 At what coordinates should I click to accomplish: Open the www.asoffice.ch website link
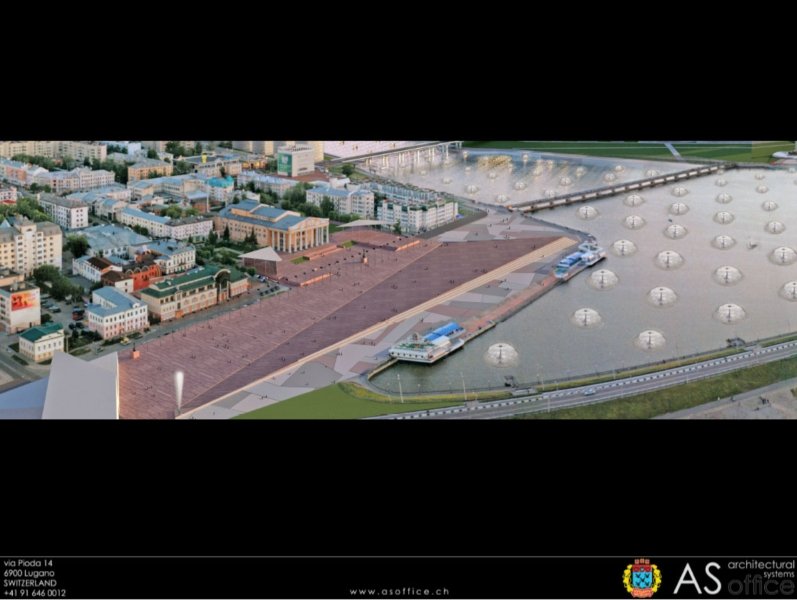point(399,591)
